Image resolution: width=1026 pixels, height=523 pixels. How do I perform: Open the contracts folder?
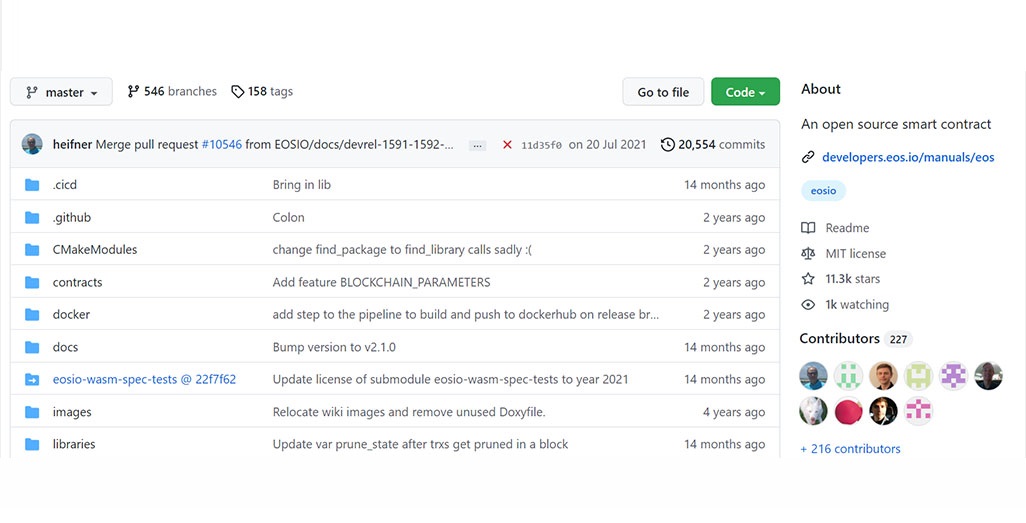[x=77, y=283]
